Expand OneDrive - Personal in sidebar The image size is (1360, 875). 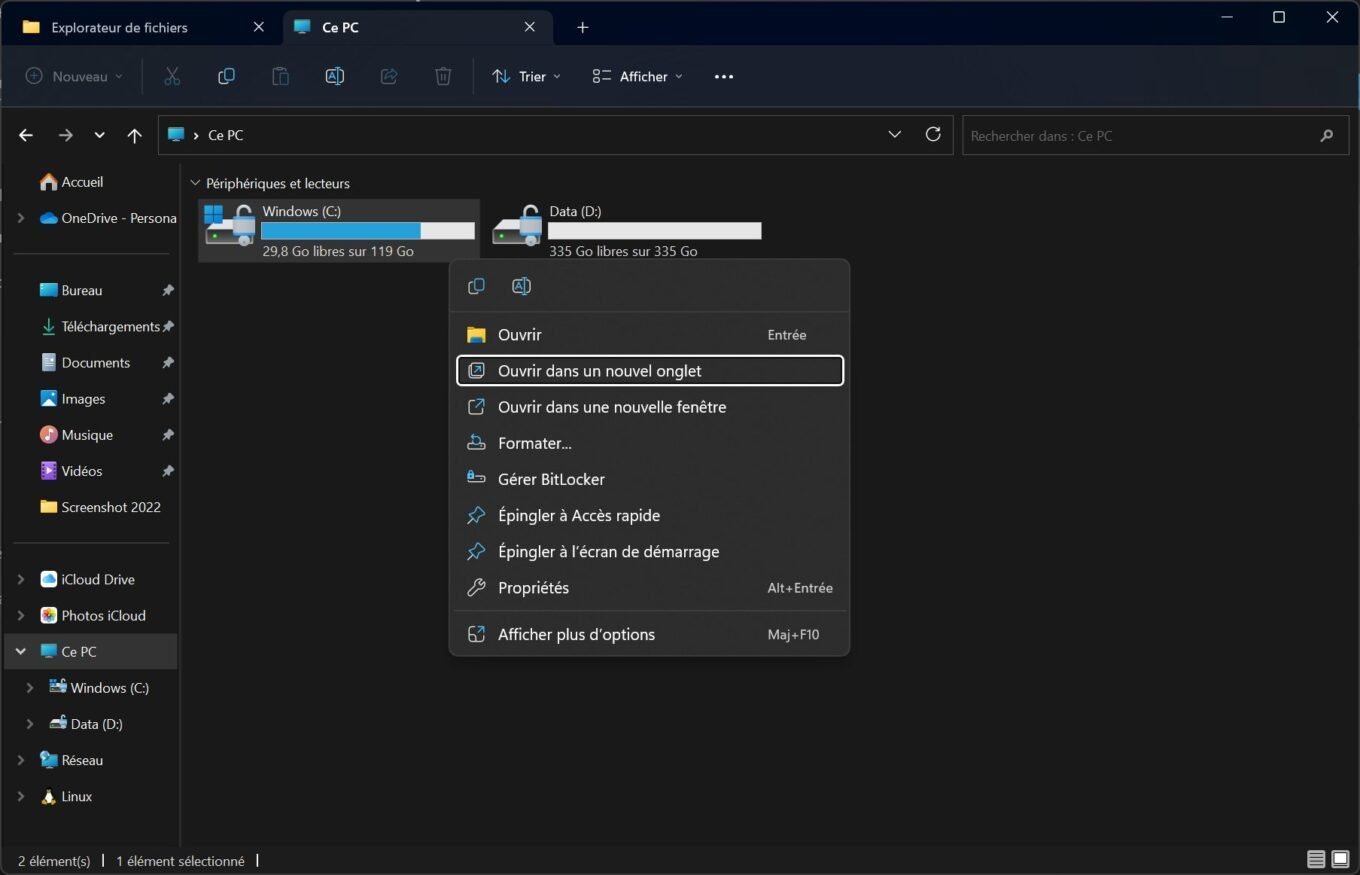(21, 218)
